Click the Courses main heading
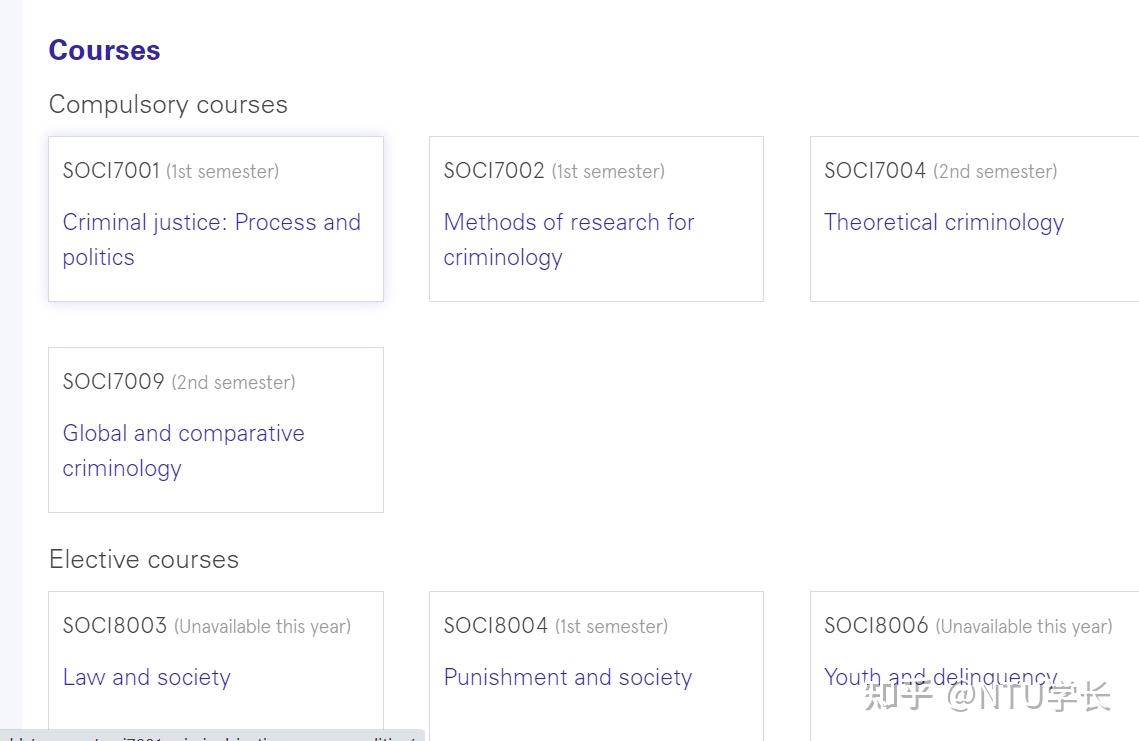The height and width of the screenshot is (741, 1139). [104, 50]
